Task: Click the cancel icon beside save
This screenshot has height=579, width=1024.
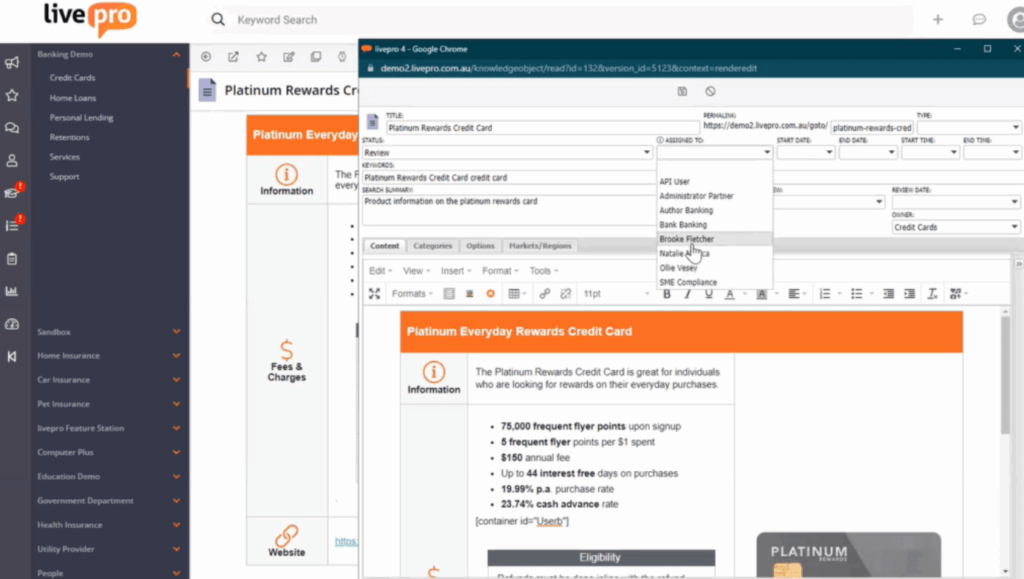Action: (x=710, y=91)
